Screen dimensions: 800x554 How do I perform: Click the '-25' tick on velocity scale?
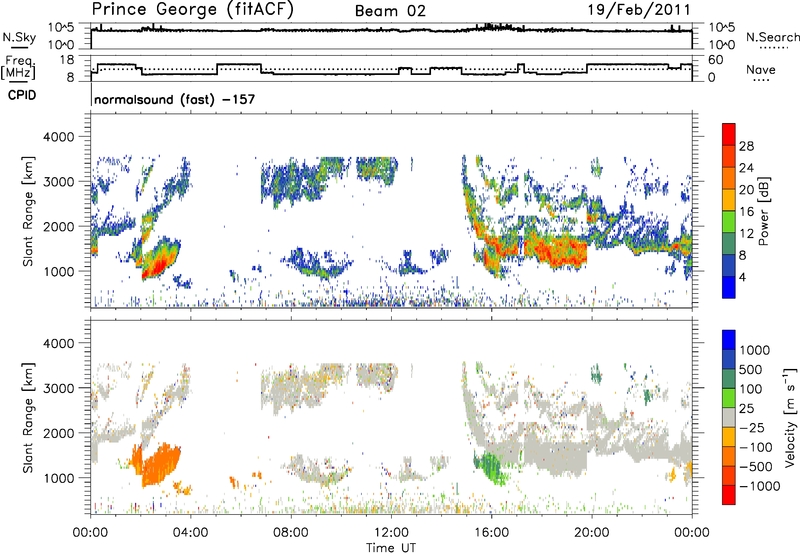752,427
